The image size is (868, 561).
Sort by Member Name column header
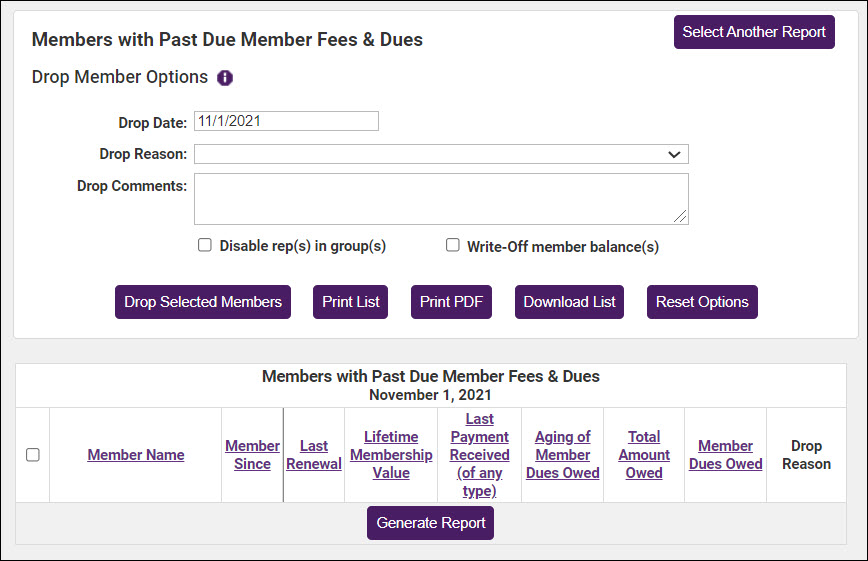coord(136,455)
